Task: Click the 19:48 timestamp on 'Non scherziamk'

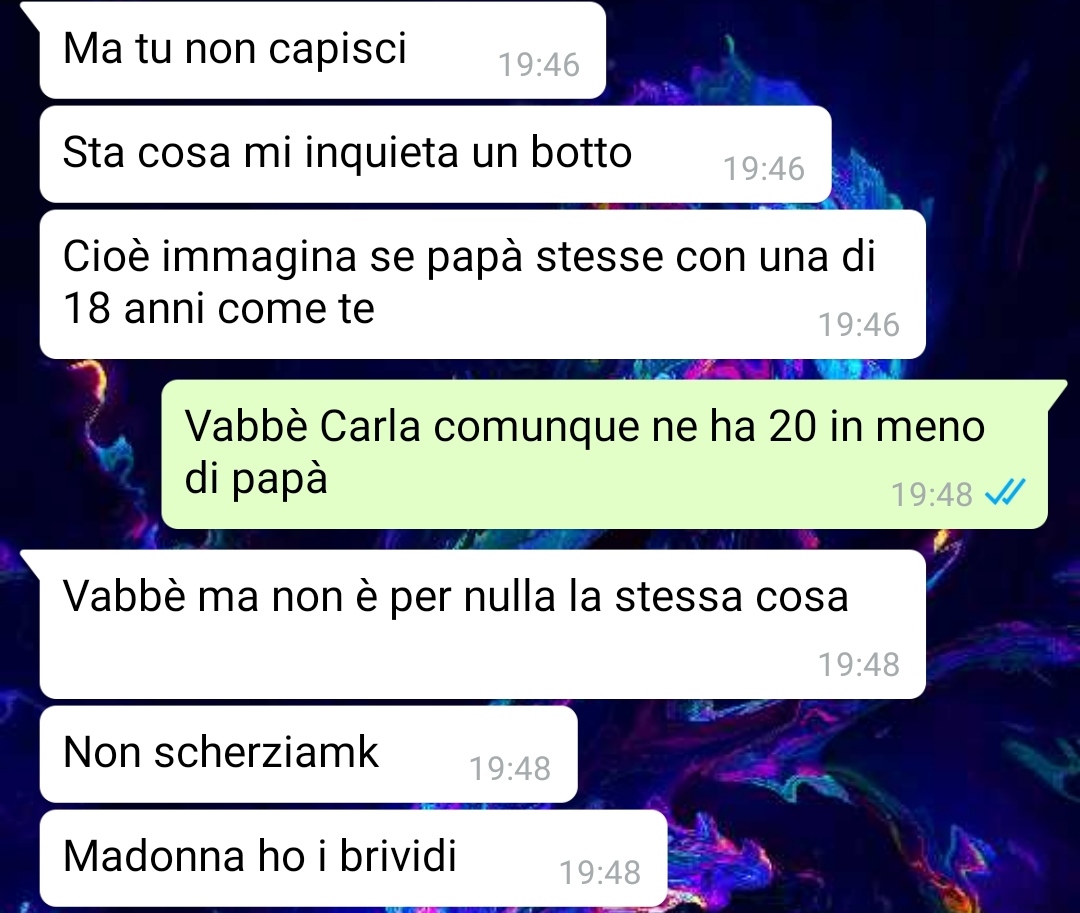Action: [510, 768]
